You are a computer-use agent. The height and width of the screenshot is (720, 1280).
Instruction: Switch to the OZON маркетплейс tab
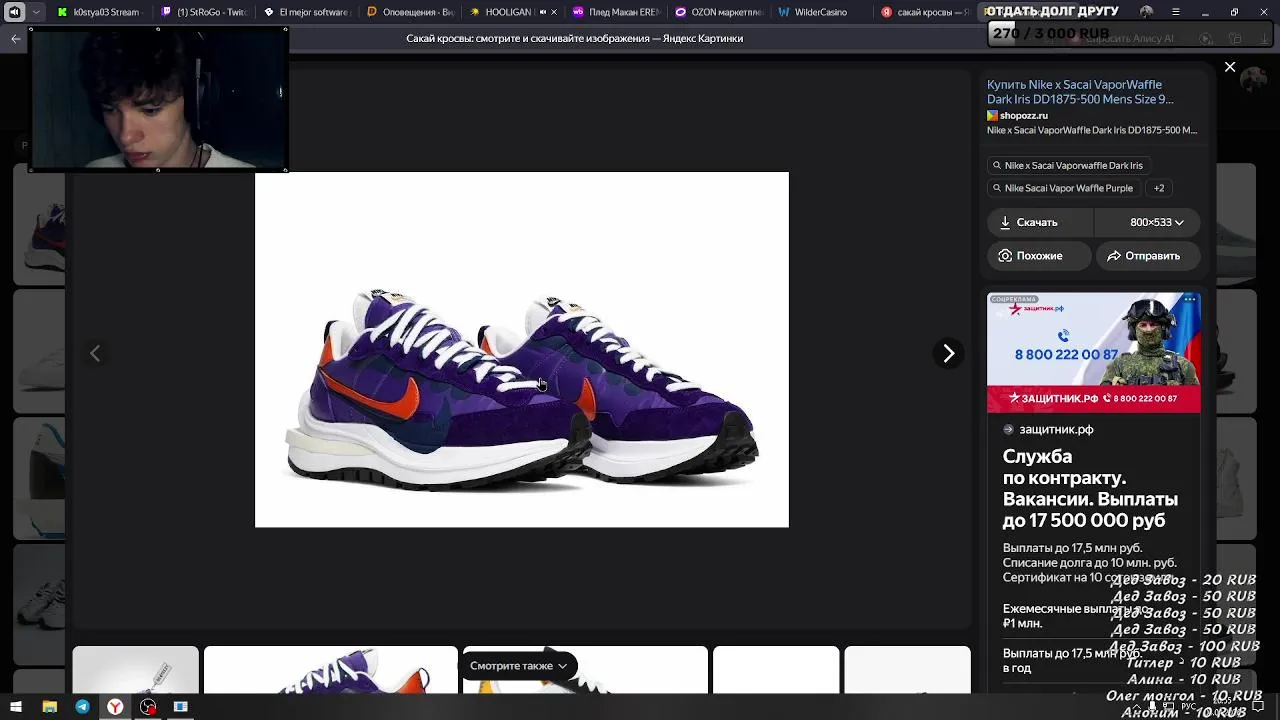(719, 12)
